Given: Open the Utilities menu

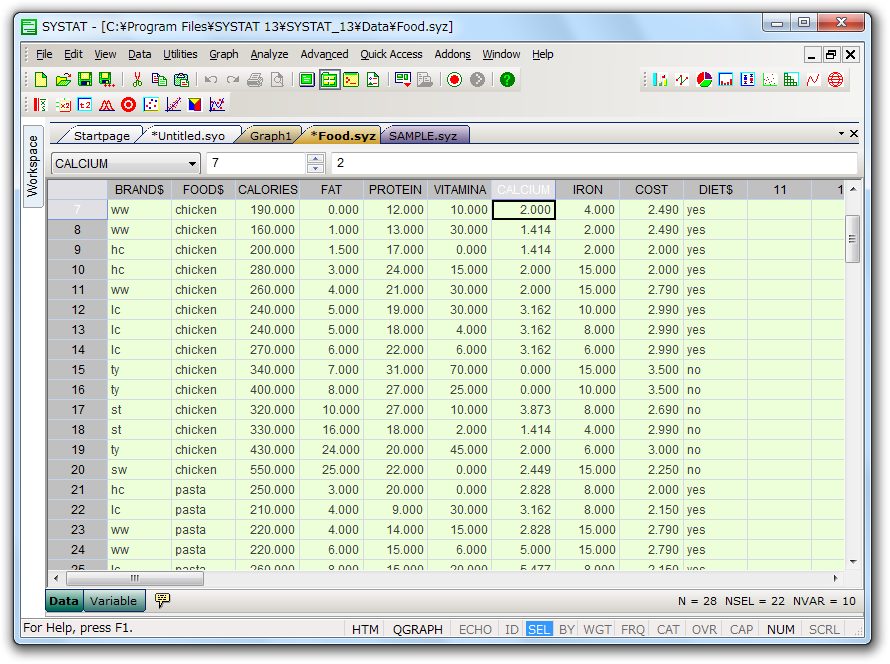Looking at the screenshot, I should coord(180,54).
